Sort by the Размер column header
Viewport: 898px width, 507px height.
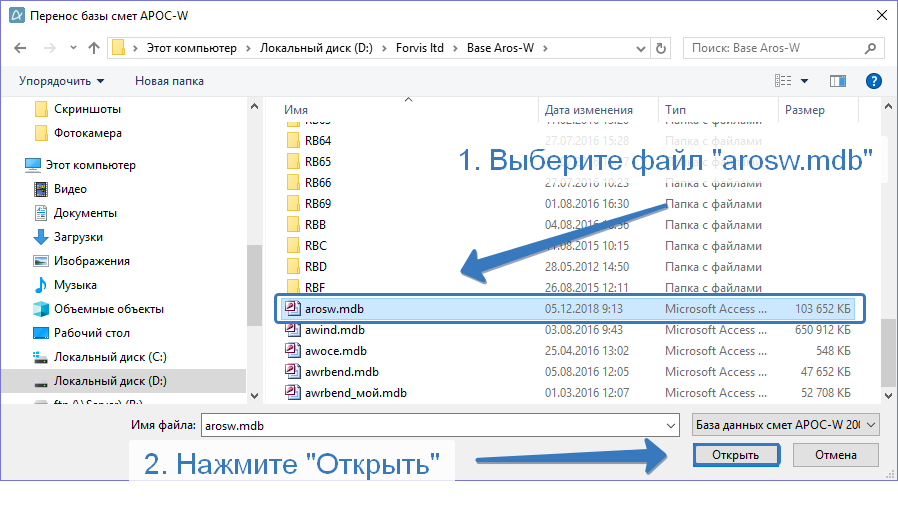coord(805,110)
